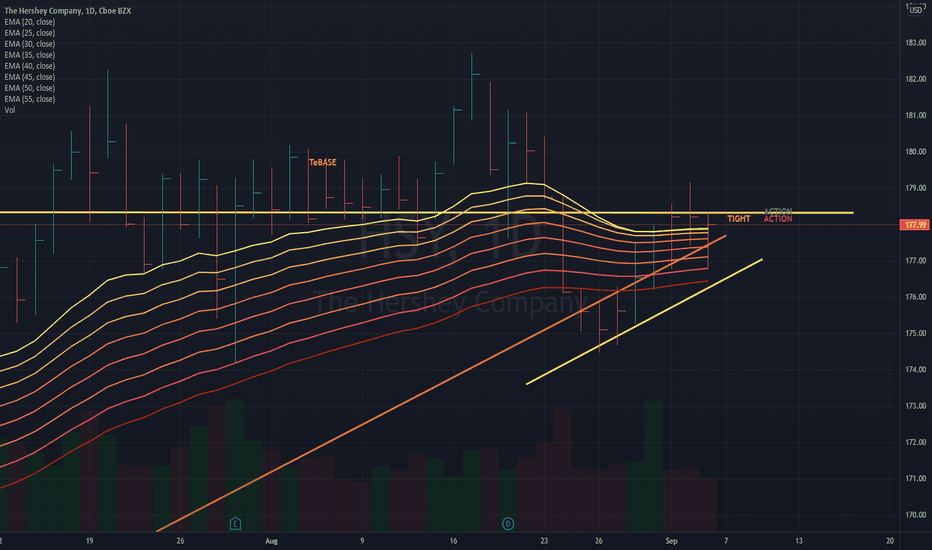Click the dividend 'D' marker icon

tap(508, 524)
